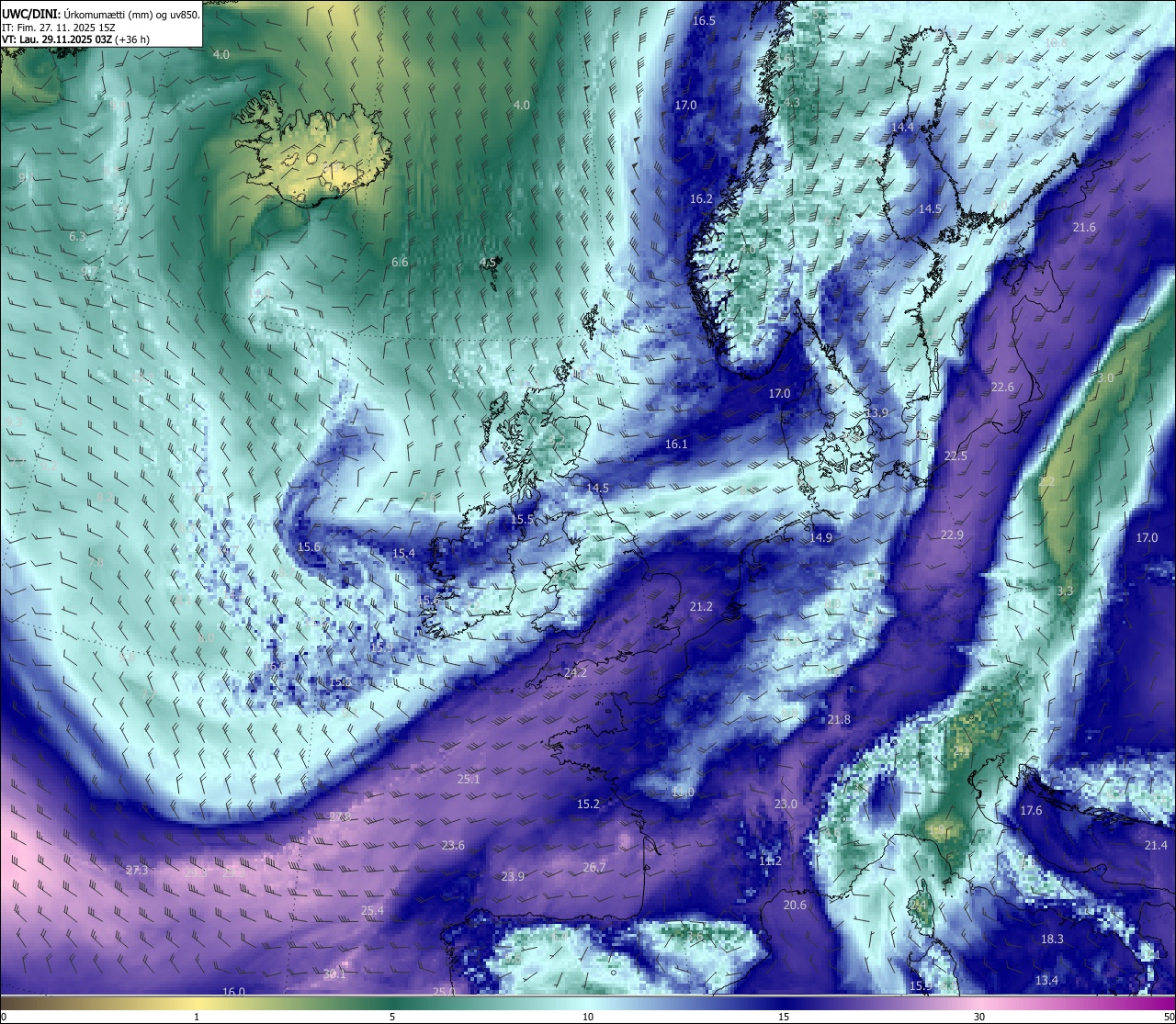Click the 22.9 value label
The height and width of the screenshot is (1024, 1176).
(x=952, y=535)
